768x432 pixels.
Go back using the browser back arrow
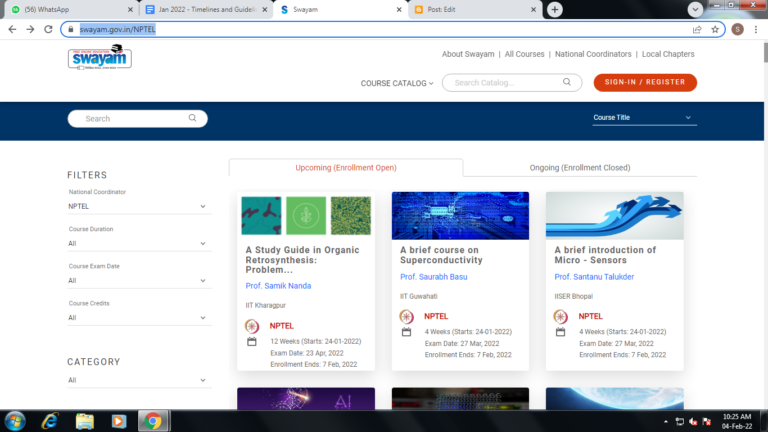pos(12,29)
